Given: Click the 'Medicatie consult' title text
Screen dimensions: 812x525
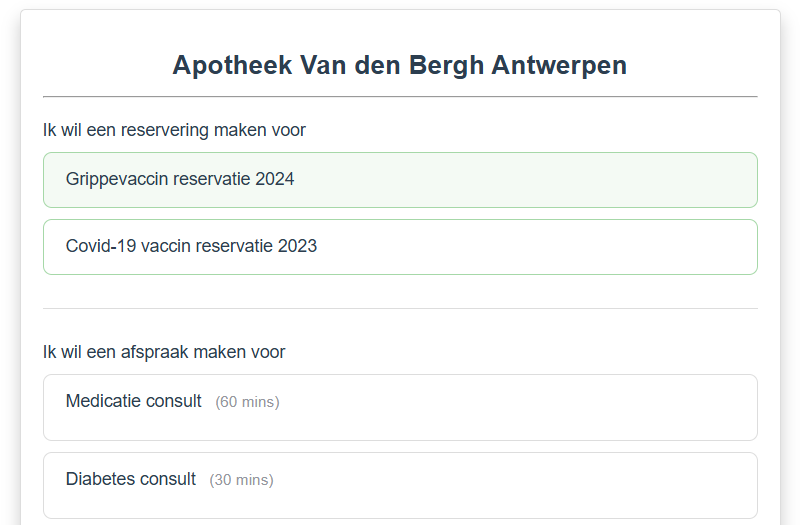Looking at the screenshot, I should tap(134, 401).
